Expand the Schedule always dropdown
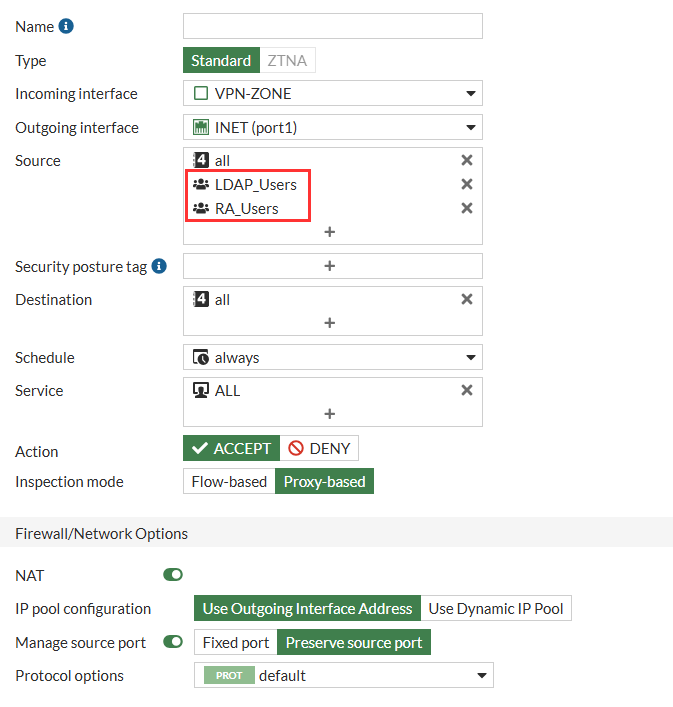673x707 pixels. point(333,358)
